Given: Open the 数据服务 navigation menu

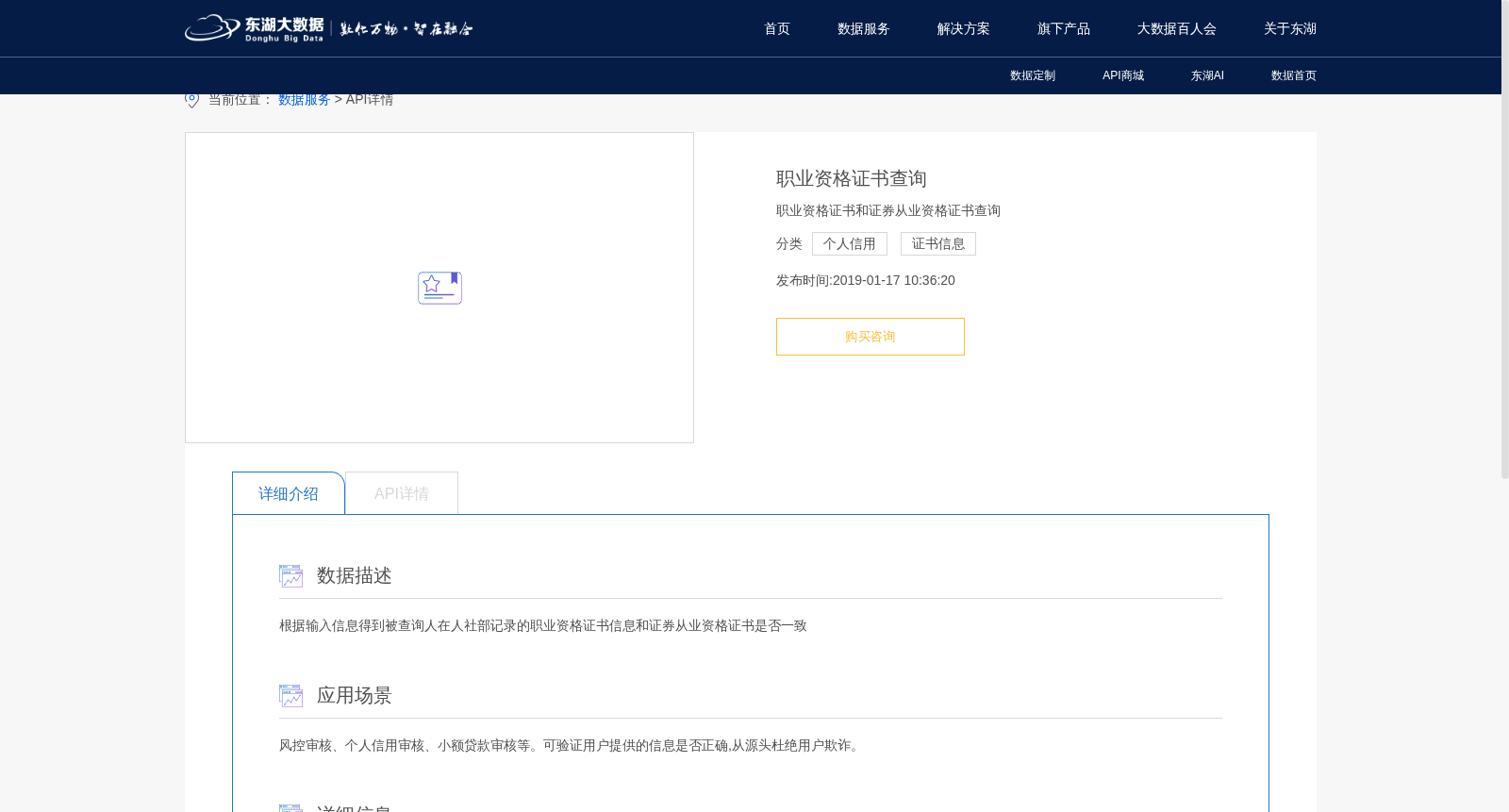Looking at the screenshot, I should 864,28.
